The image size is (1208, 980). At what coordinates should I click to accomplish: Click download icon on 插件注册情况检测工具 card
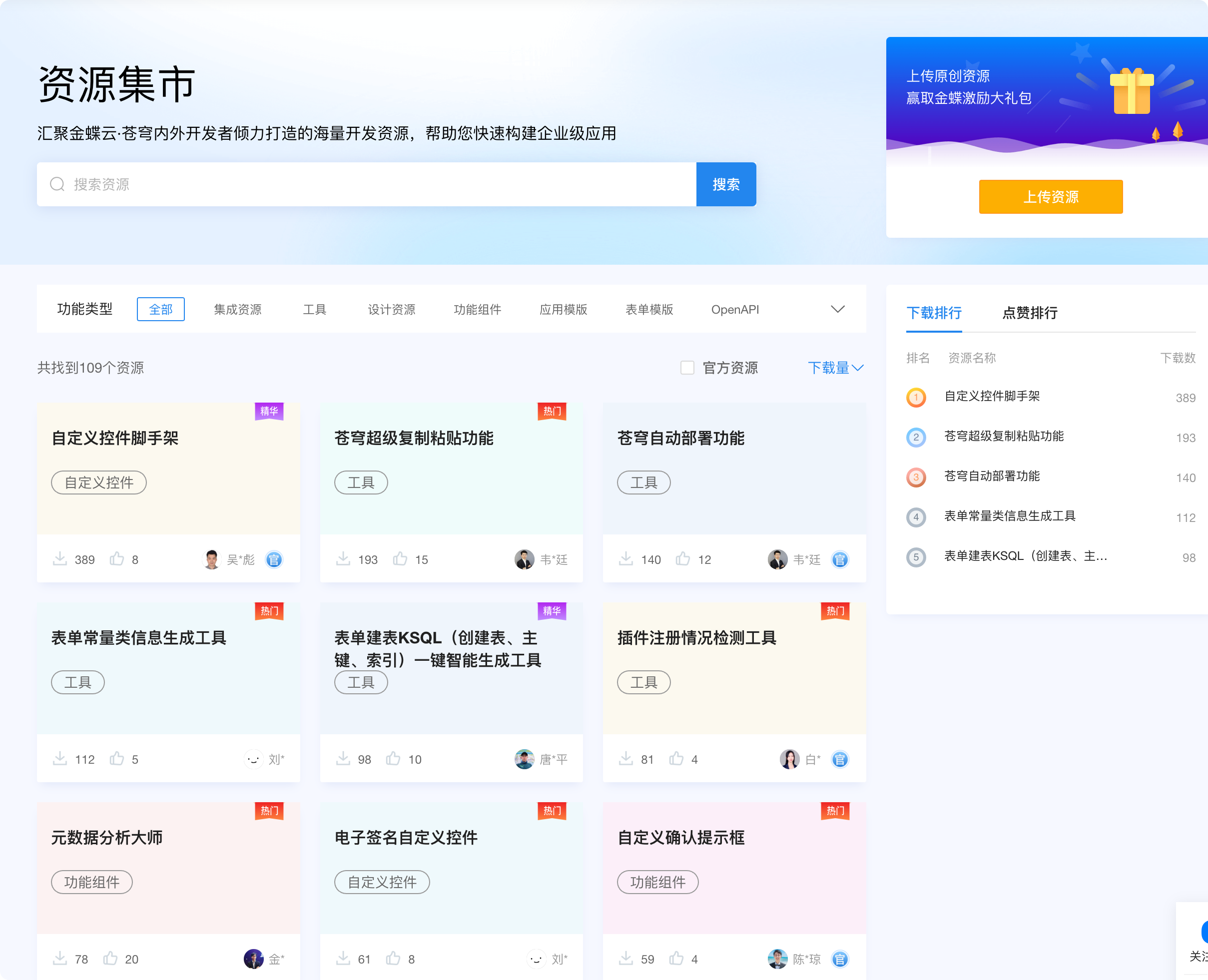(625, 759)
